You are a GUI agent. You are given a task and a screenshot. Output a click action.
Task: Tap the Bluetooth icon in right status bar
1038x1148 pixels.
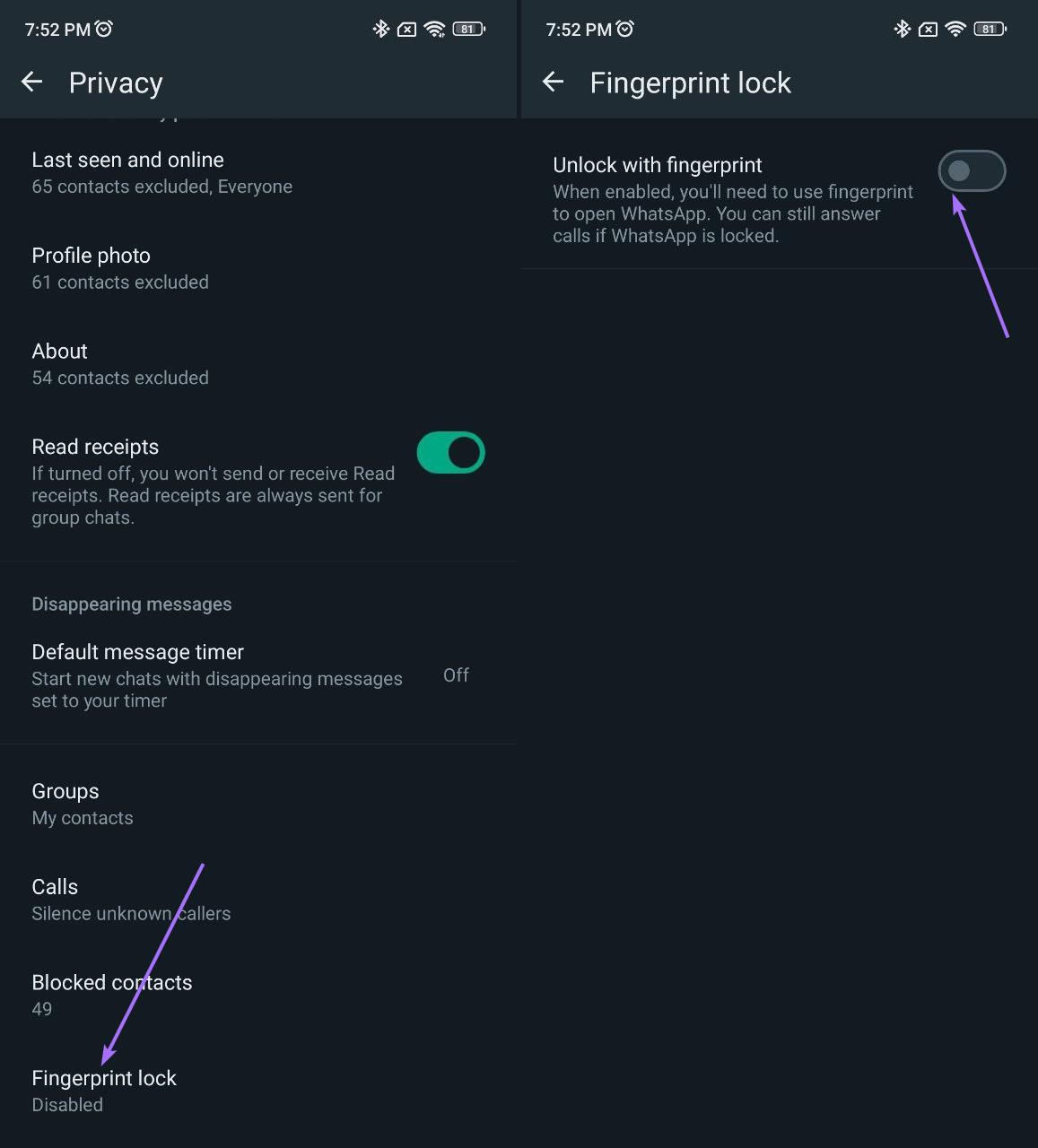(x=902, y=29)
